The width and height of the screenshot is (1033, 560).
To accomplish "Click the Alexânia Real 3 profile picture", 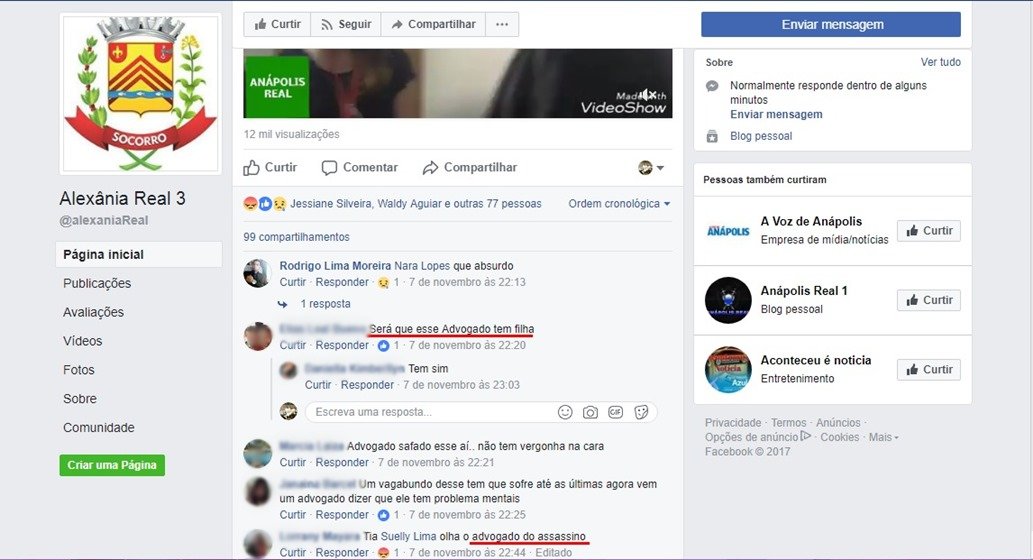I will coord(140,94).
